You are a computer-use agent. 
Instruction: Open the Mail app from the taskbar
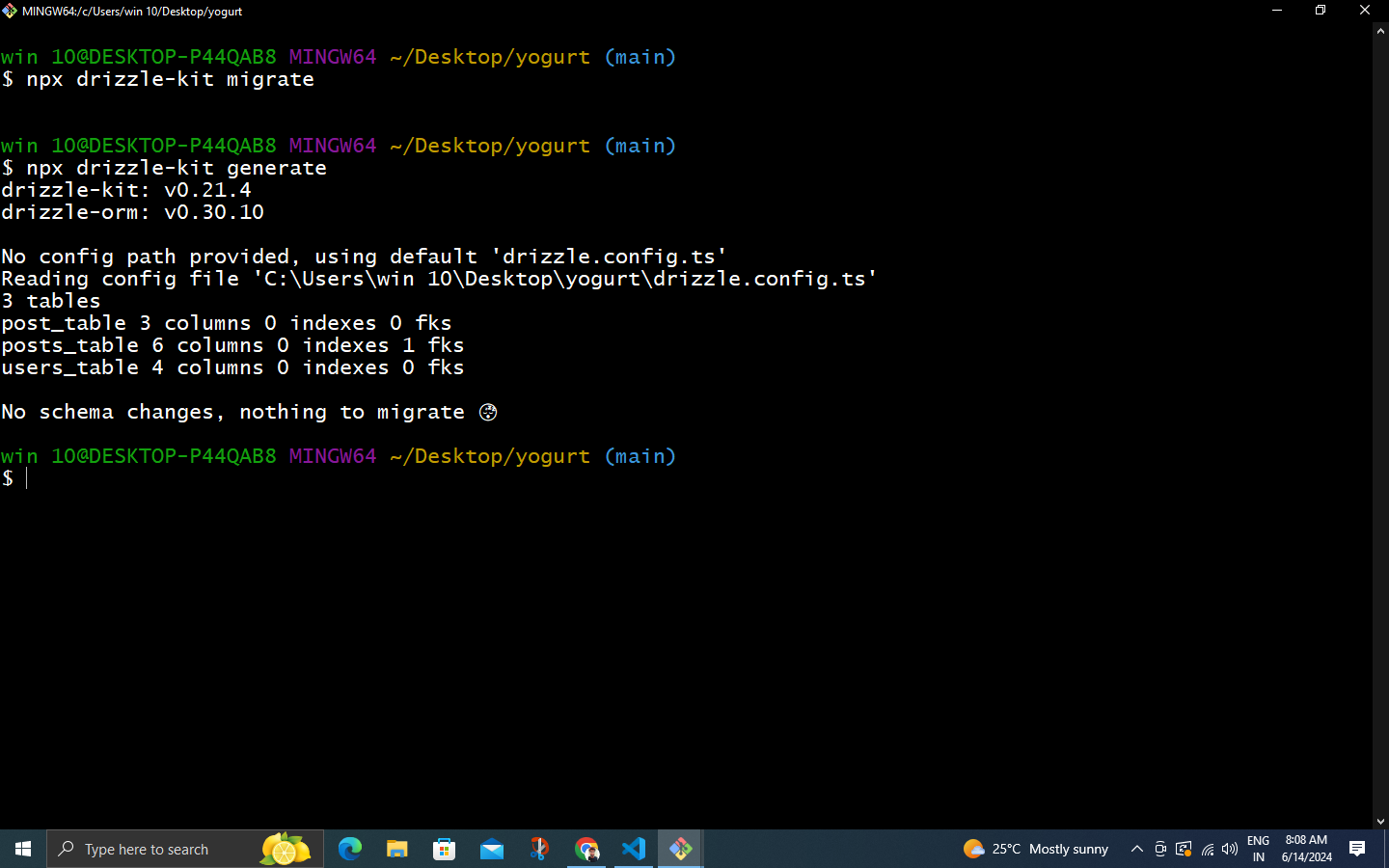492,849
